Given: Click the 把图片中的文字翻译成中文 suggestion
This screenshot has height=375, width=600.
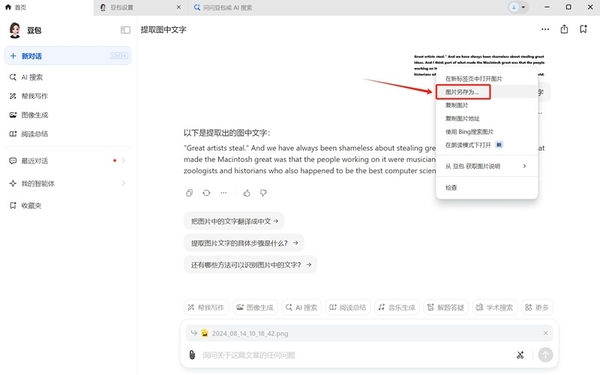Looking at the screenshot, I should tap(234, 221).
